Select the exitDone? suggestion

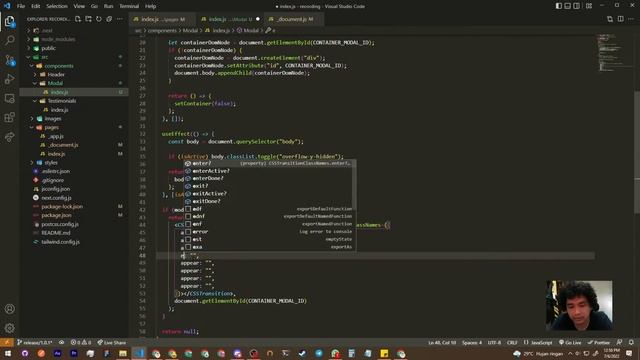click(x=269, y=201)
